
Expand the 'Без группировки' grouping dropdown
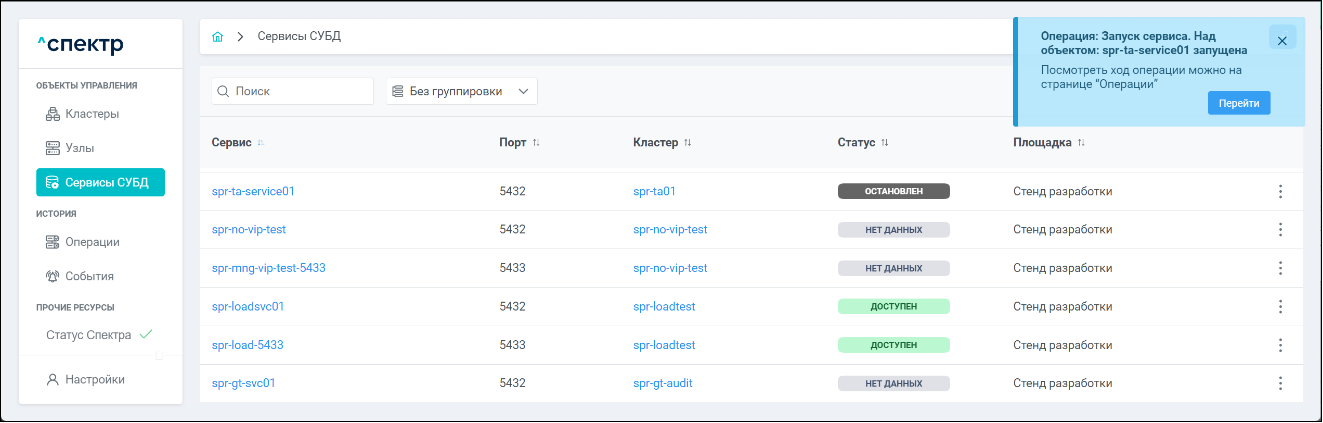(x=461, y=91)
